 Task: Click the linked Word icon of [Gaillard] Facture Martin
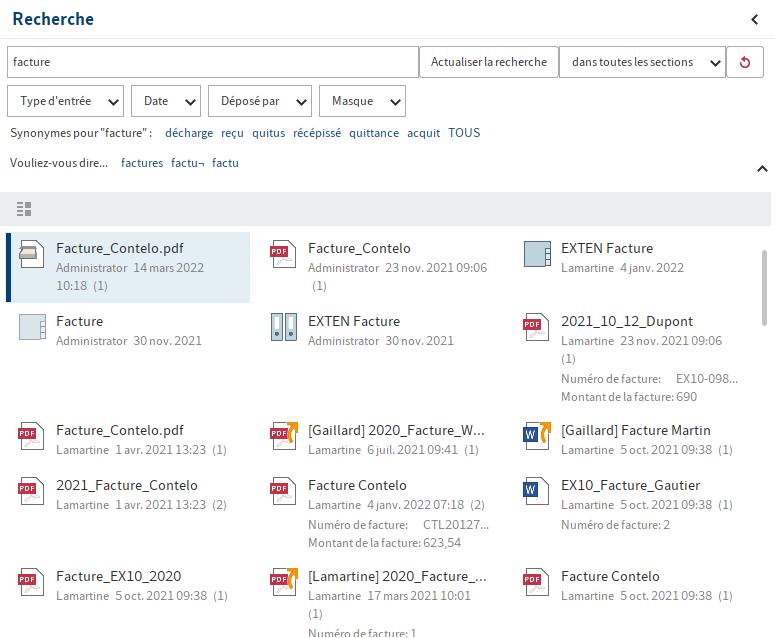[537, 436]
